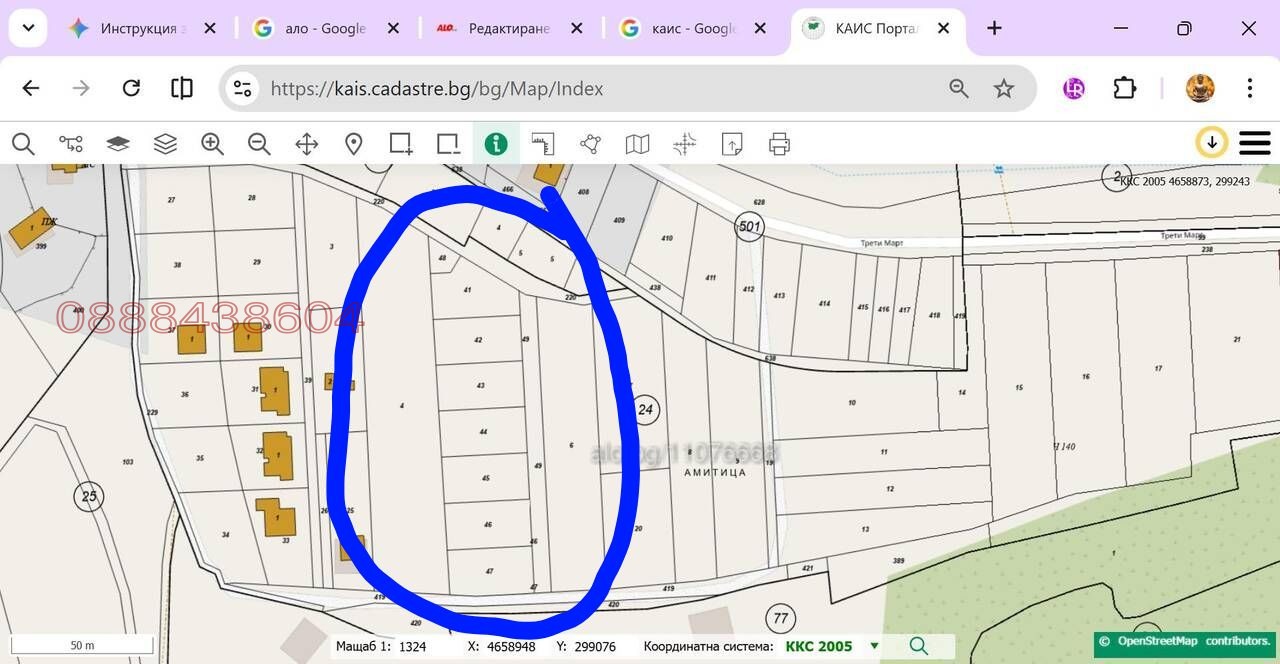Viewport: 1280px width, 664px height.
Task: Click the kais.cadastre.bg address bar
Action: pyautogui.click(x=437, y=89)
